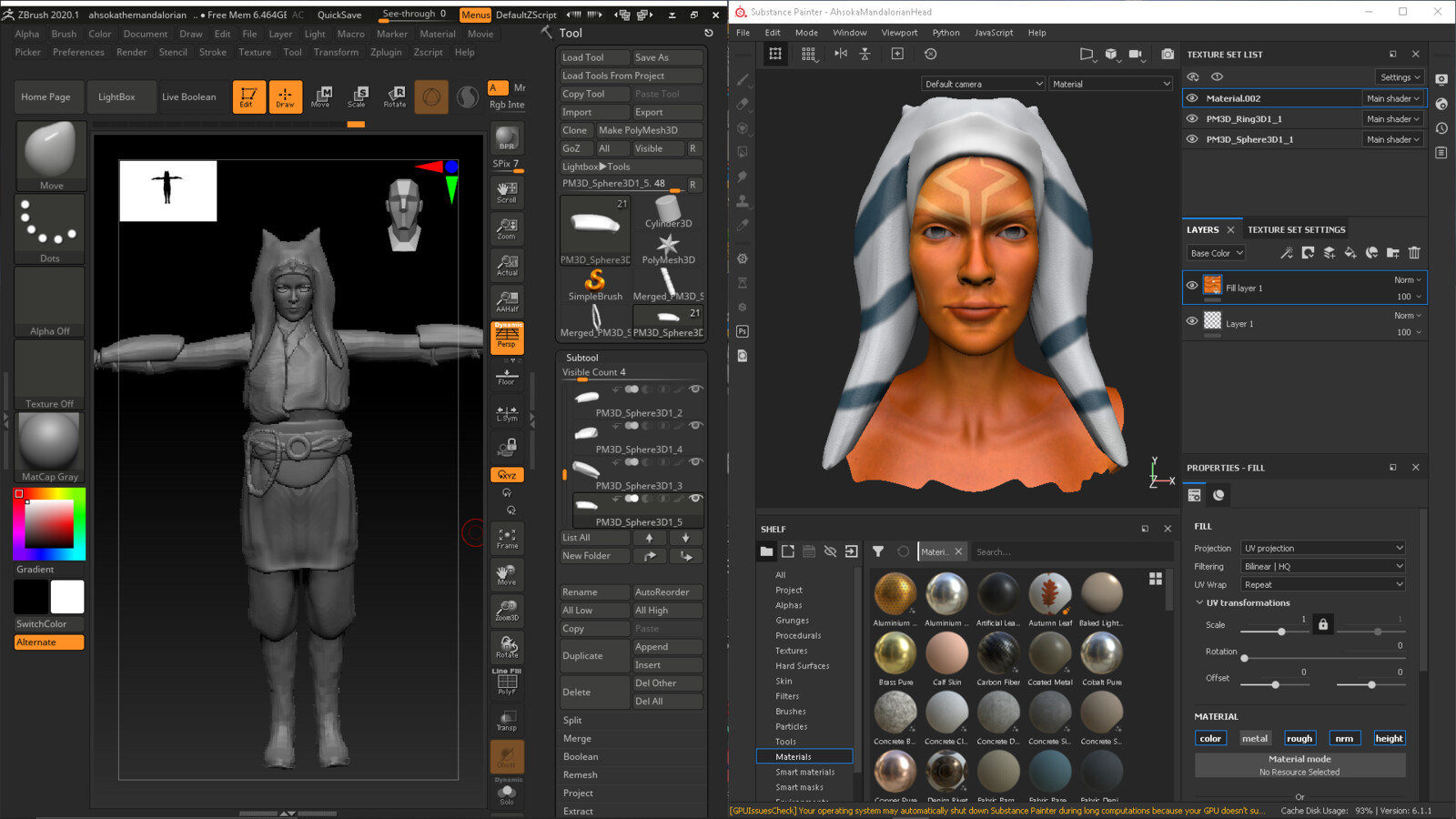Screen dimensions: 1456x819
Task: Click the BPR render button in ZBrush
Action: point(507,138)
